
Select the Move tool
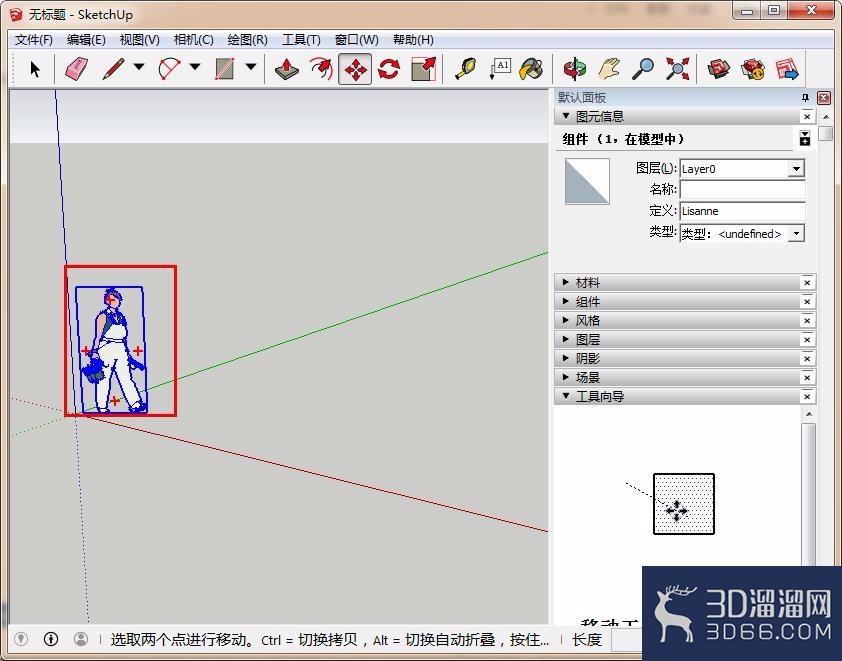(355, 69)
